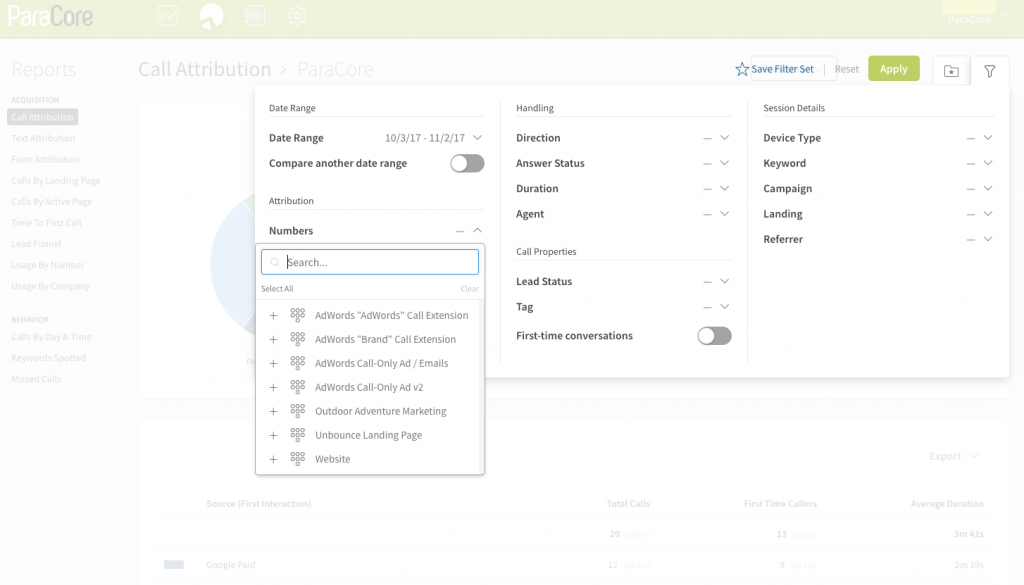The width and height of the screenshot is (1024, 585).
Task: Click keypad icon for AdWords "Brand" Call Extension
Action: tap(298, 339)
